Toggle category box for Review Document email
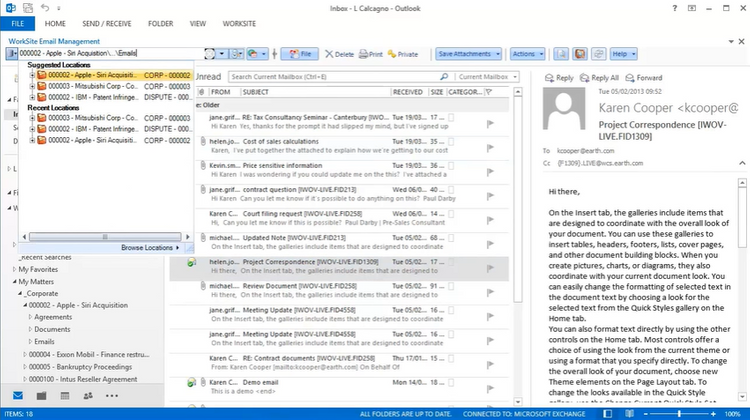 coord(451,286)
